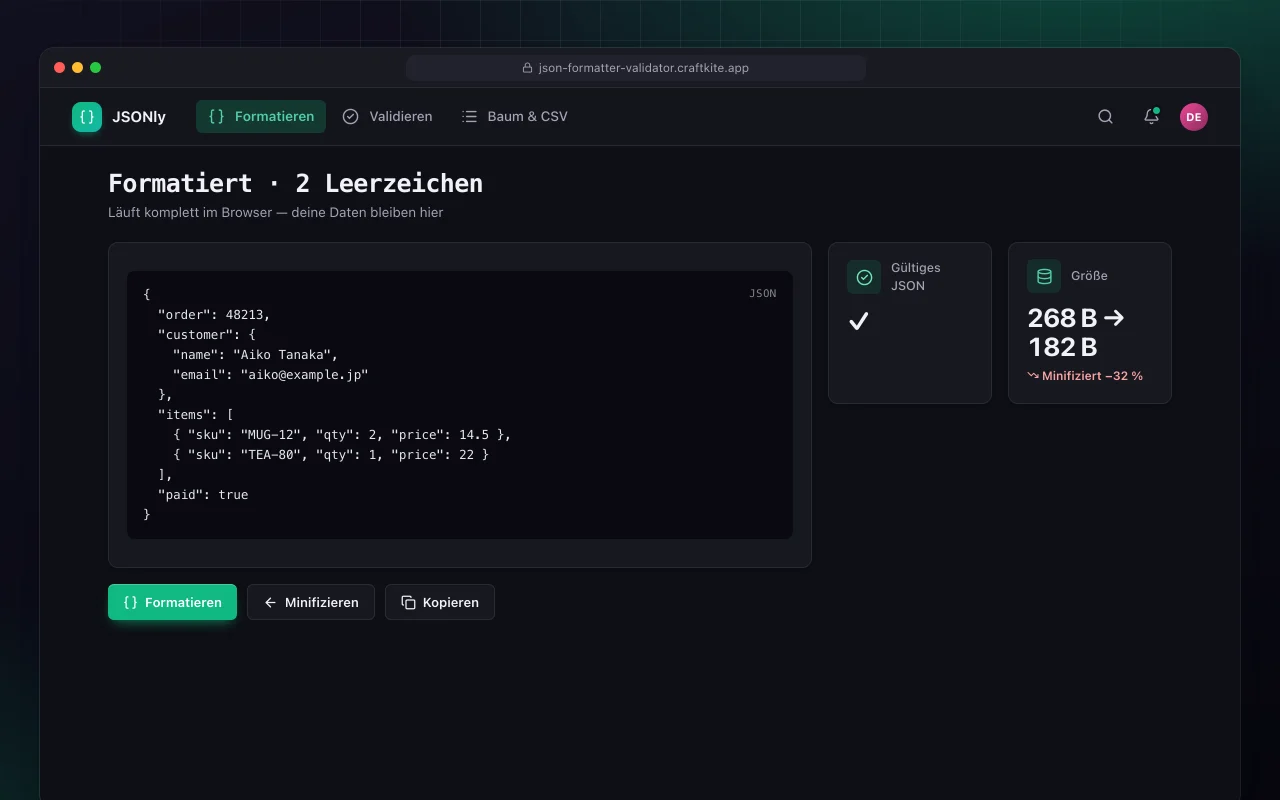Screen dimensions: 1280x800
Task: Click the Minifizieren button
Action: click(x=311, y=602)
